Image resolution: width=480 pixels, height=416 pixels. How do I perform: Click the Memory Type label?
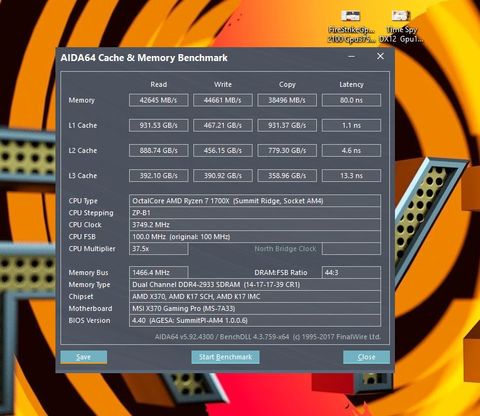point(89,285)
